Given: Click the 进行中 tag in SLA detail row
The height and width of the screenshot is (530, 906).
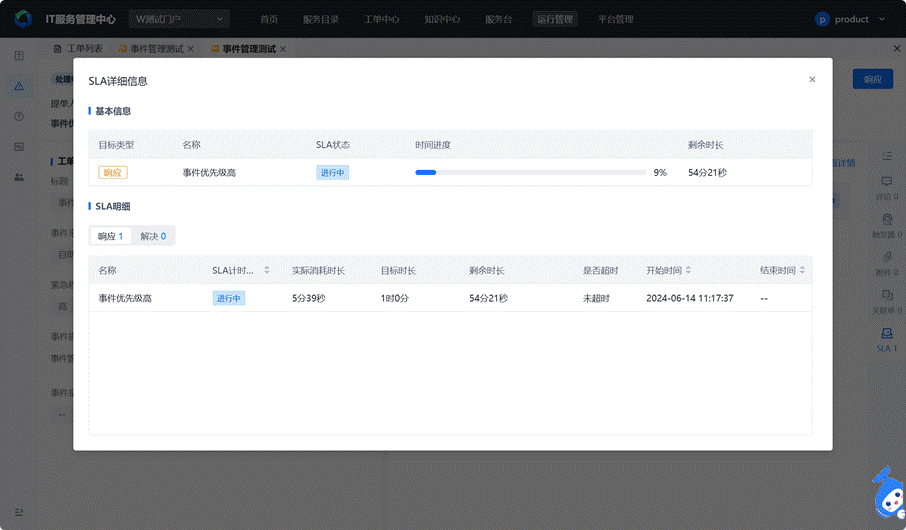Looking at the screenshot, I should point(229,298).
